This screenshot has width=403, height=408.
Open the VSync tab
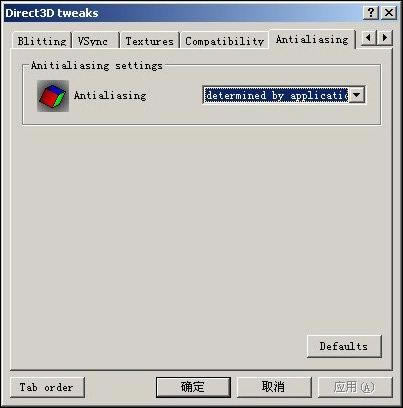click(x=96, y=41)
